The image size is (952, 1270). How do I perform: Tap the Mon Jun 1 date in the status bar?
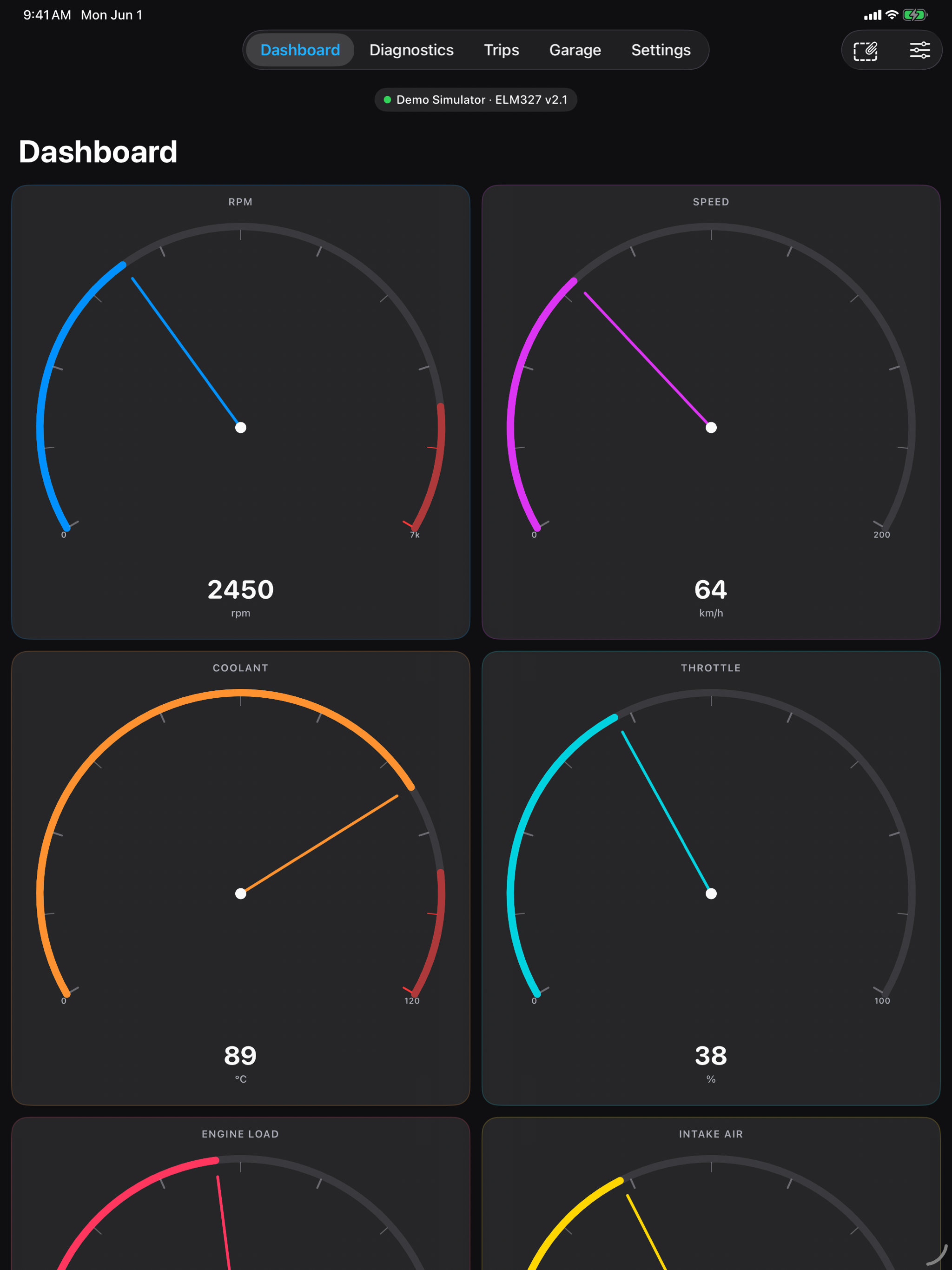(112, 15)
